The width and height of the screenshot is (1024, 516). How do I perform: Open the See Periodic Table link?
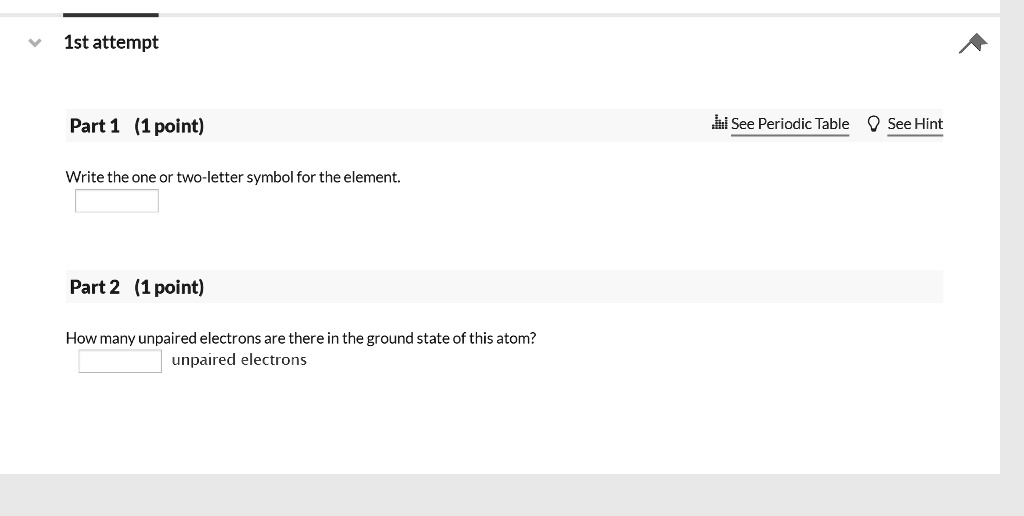pos(790,124)
